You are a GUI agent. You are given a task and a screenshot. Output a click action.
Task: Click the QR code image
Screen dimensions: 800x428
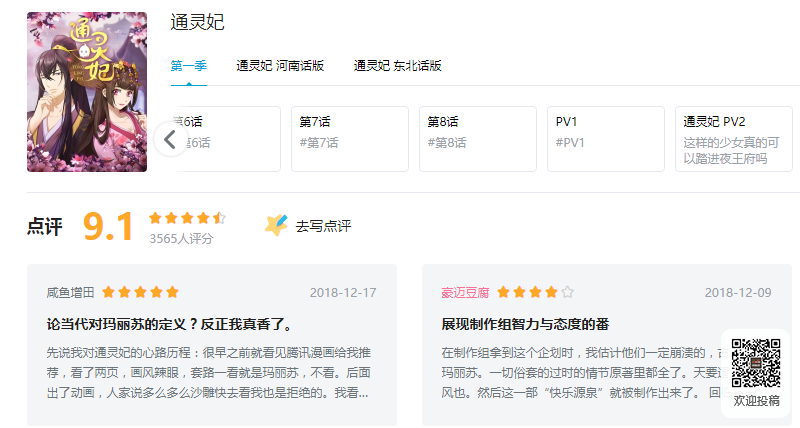pos(755,363)
